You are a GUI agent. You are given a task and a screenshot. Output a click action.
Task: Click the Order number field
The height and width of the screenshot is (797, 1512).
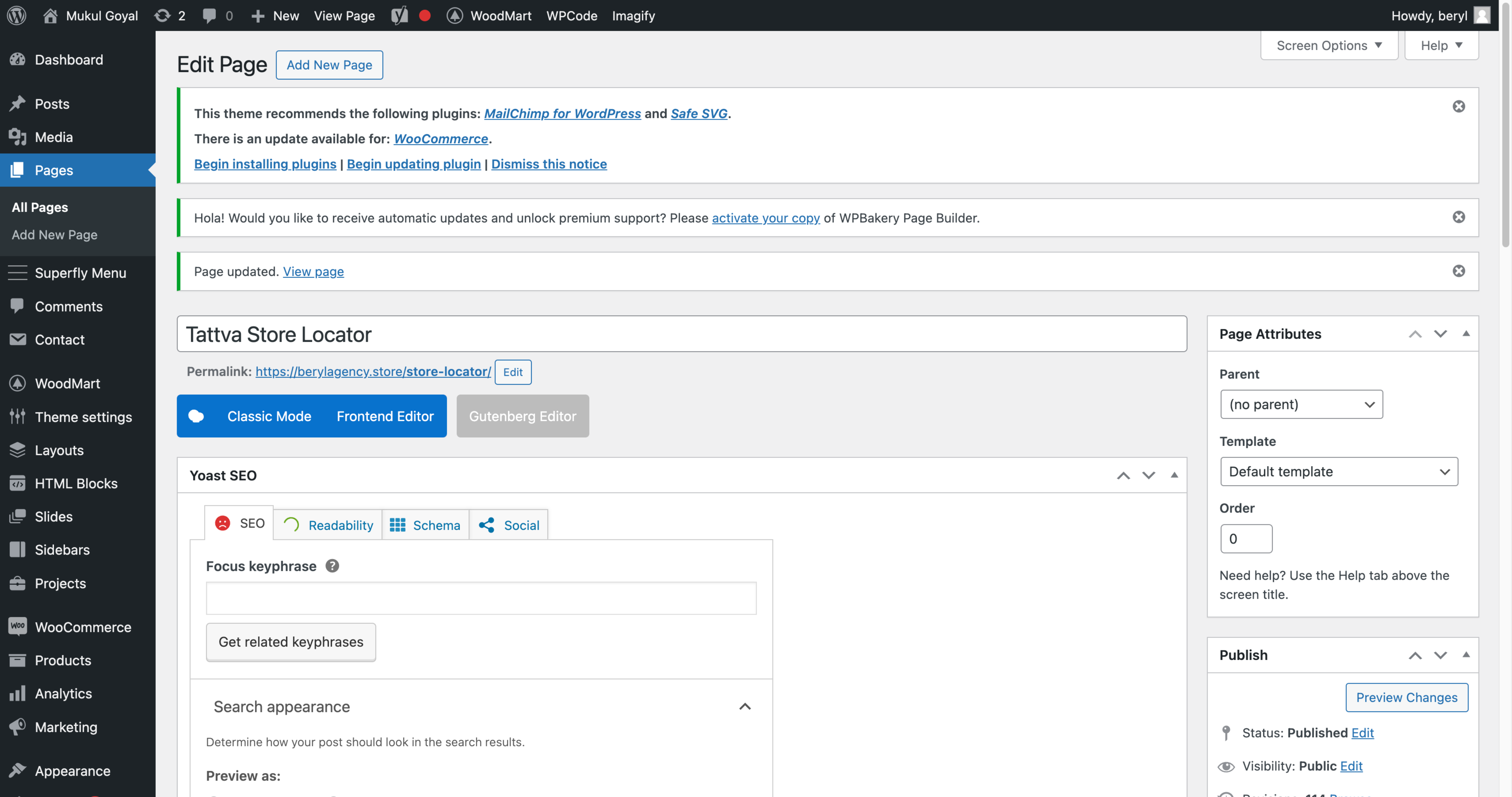click(x=1246, y=539)
